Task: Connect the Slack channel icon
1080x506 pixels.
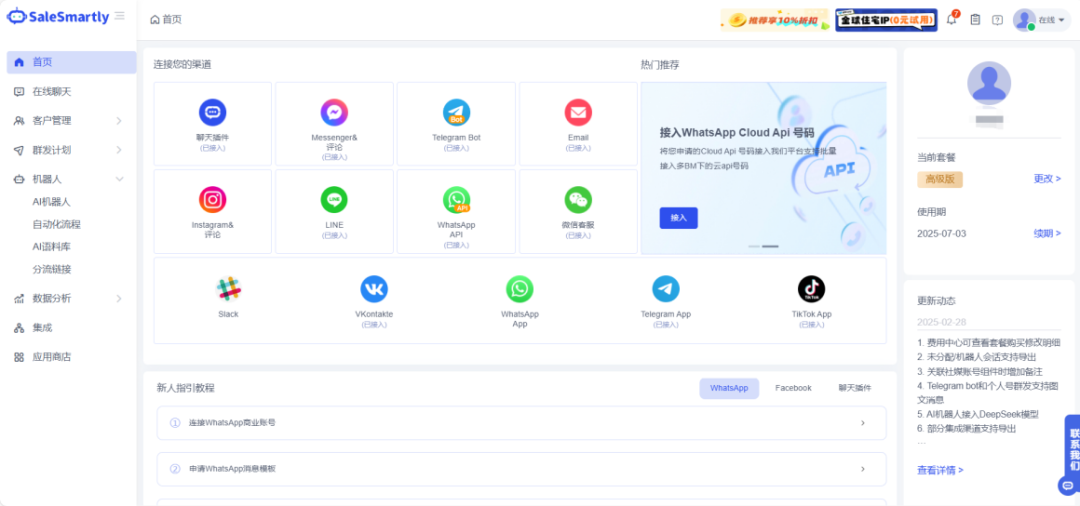Action: [228, 289]
